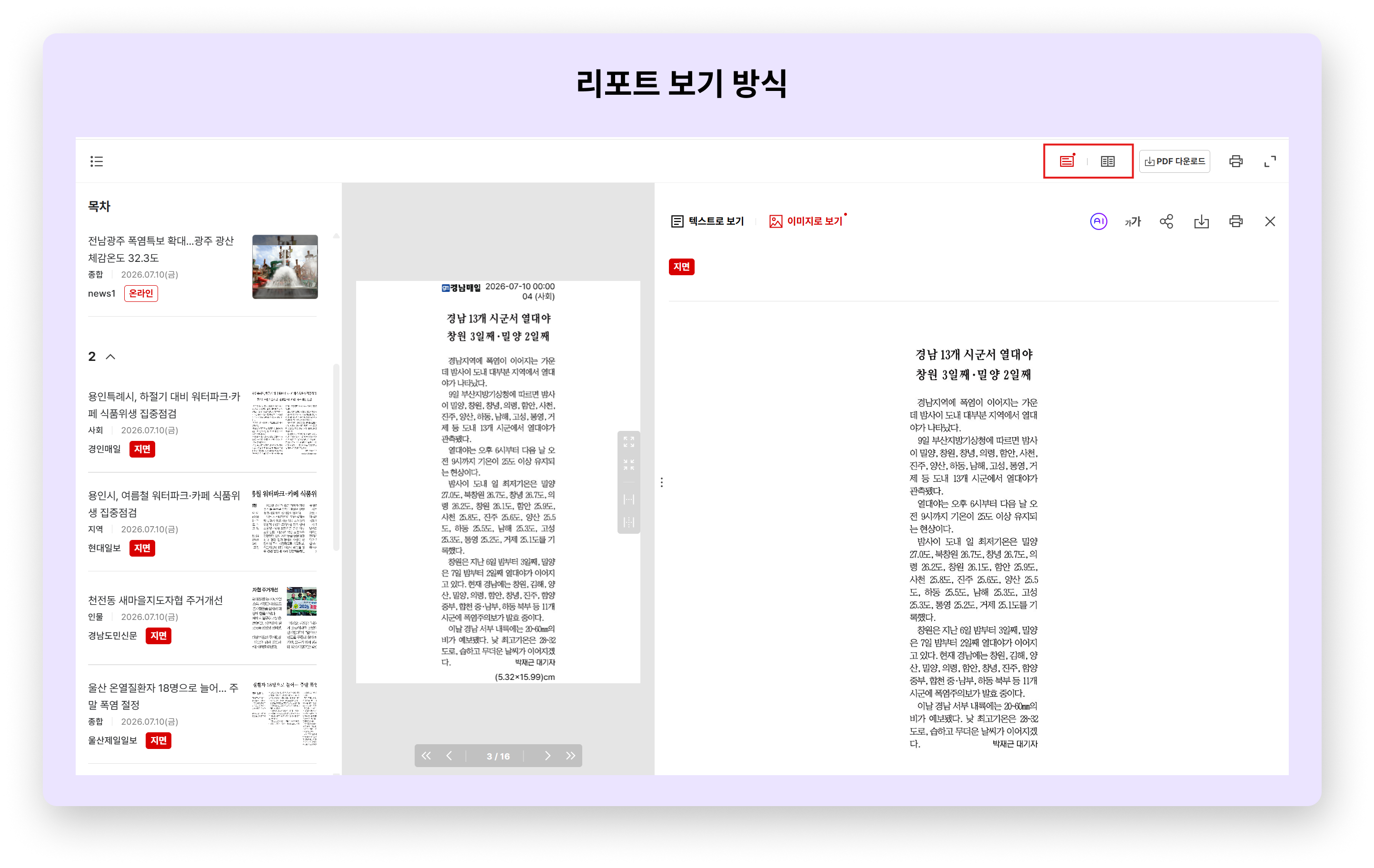
Task: Switch to the single-pane report view icon
Action: (1066, 161)
